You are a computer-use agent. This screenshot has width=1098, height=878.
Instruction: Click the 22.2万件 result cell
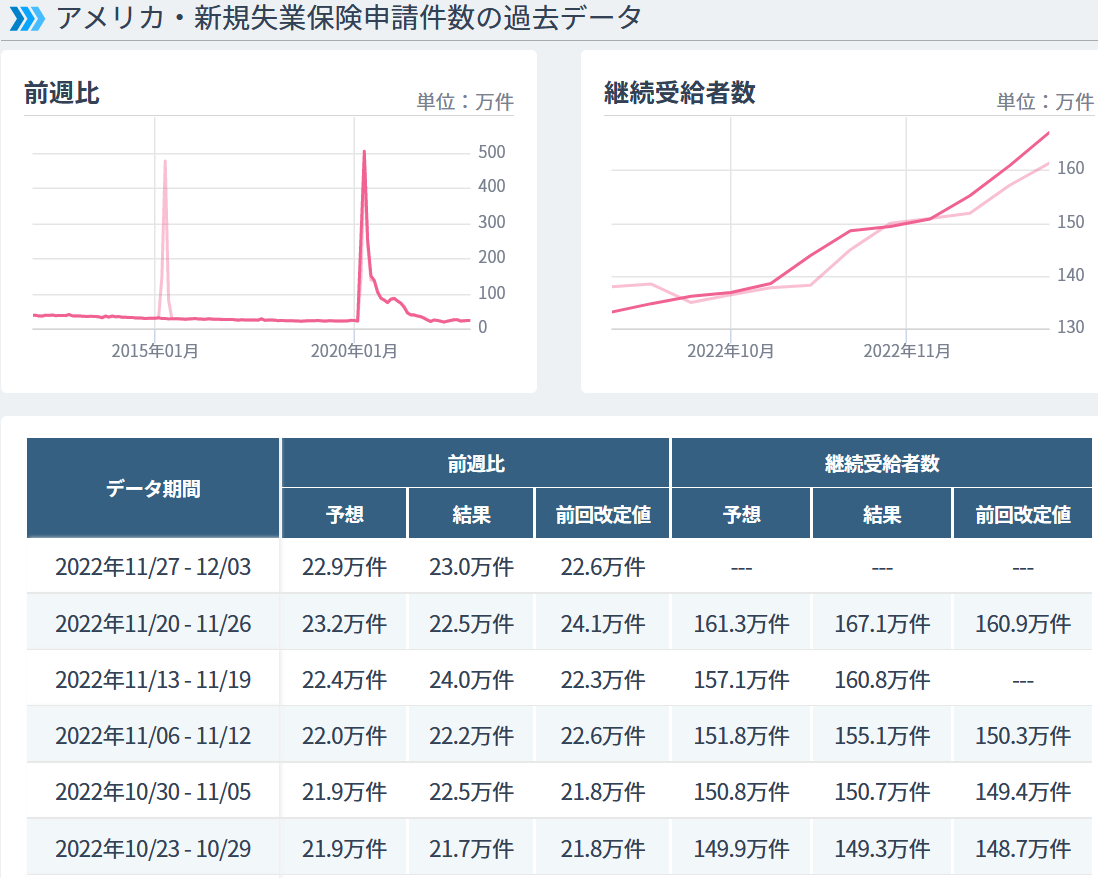[471, 735]
